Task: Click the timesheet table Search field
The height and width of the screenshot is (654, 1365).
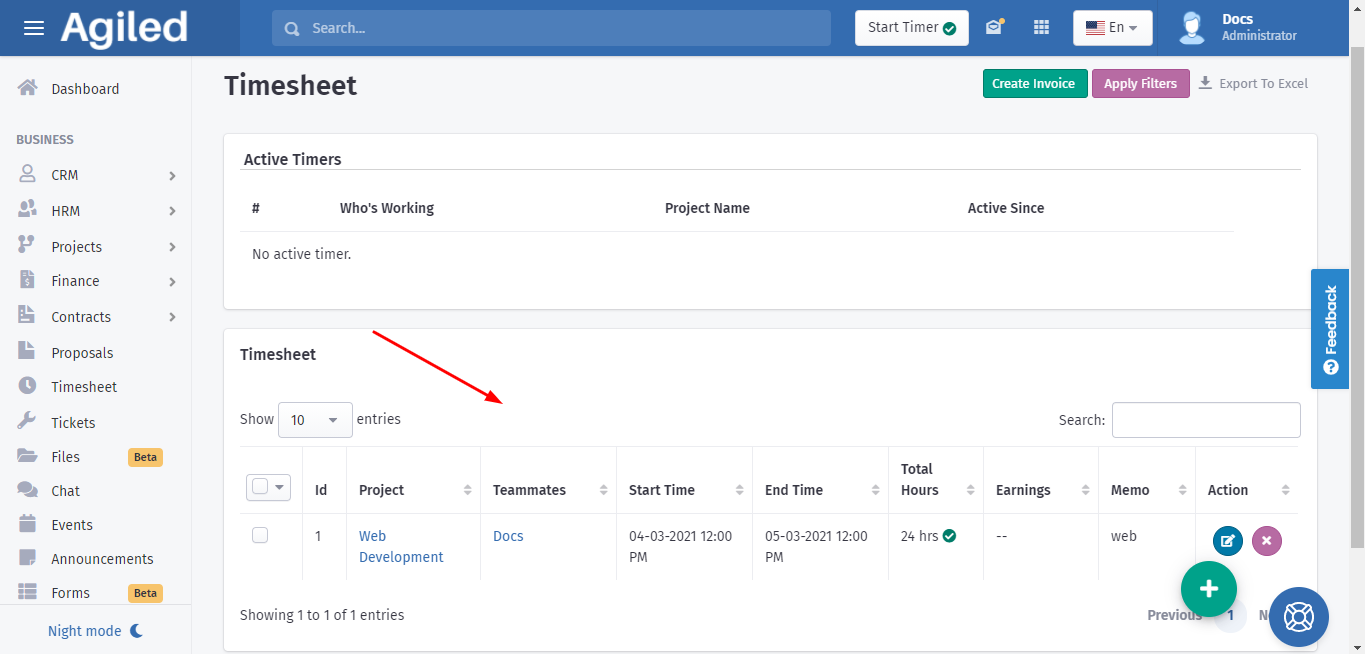Action: click(x=1205, y=420)
